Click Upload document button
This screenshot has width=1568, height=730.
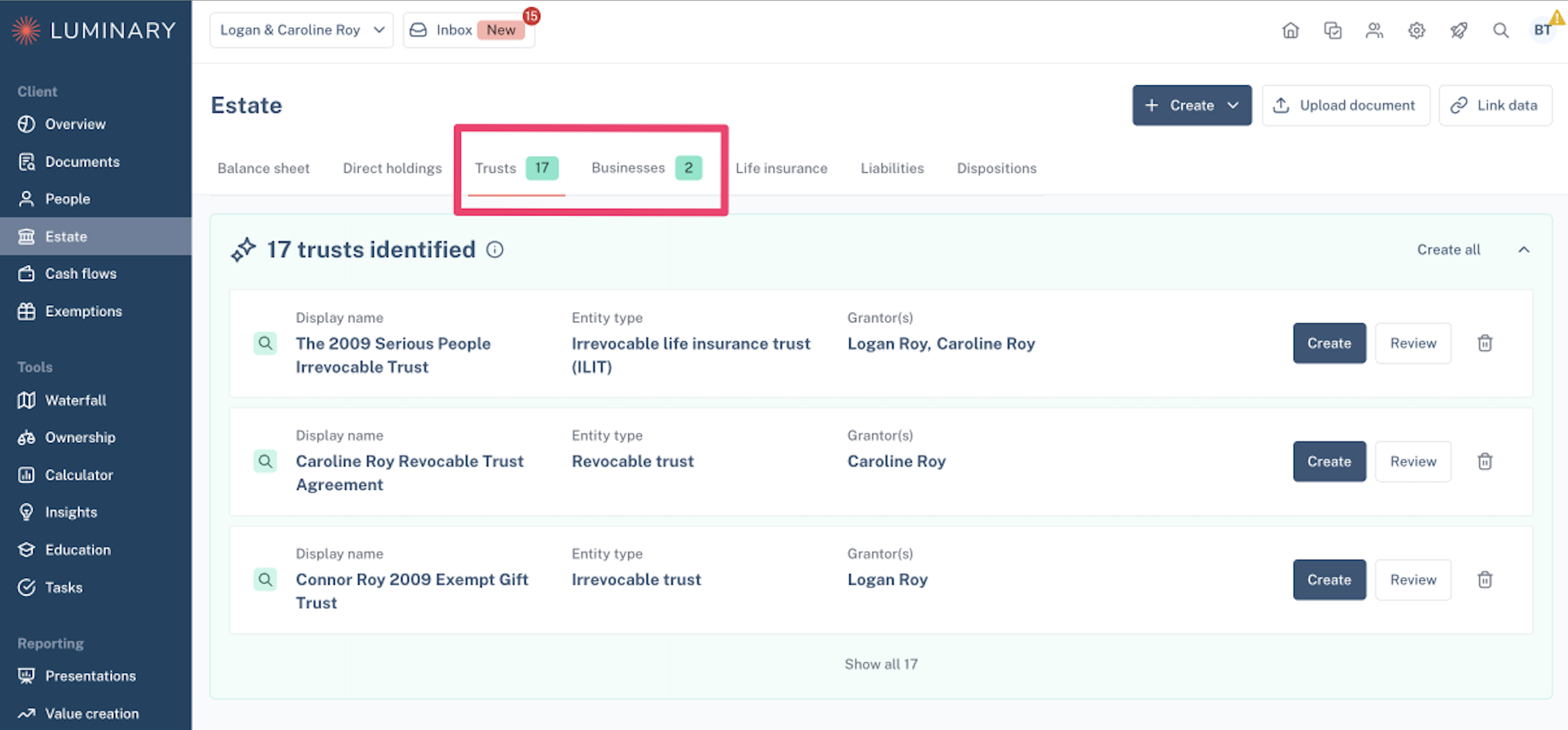1345,105
